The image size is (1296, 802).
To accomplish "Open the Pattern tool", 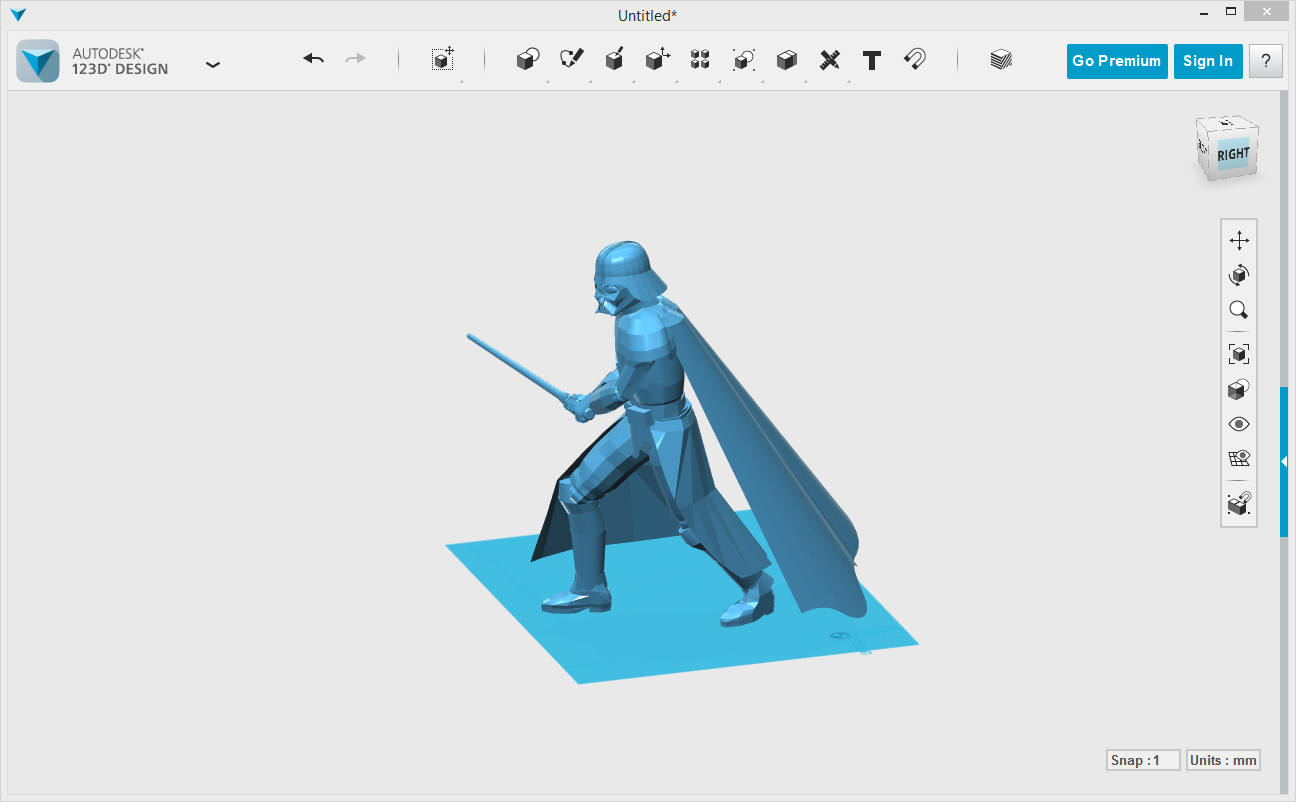I will click(700, 60).
